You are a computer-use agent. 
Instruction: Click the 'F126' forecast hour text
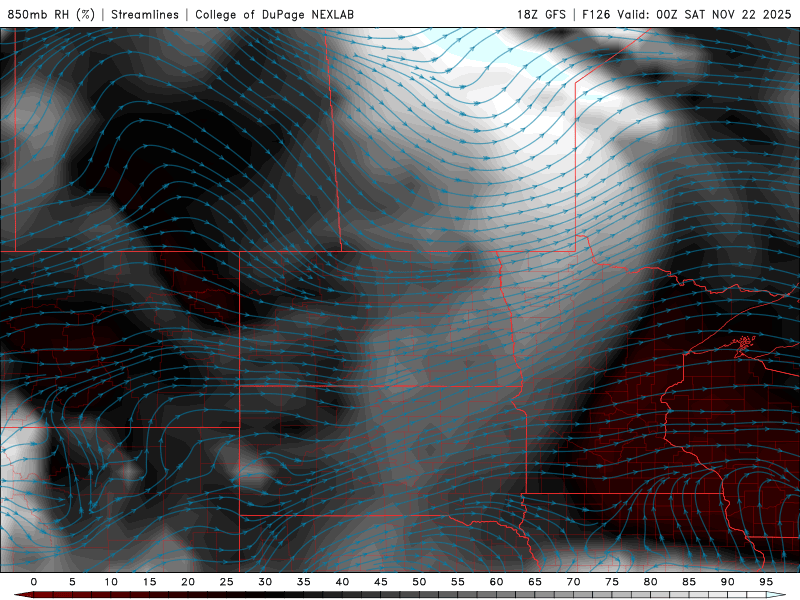pyautogui.click(x=596, y=14)
